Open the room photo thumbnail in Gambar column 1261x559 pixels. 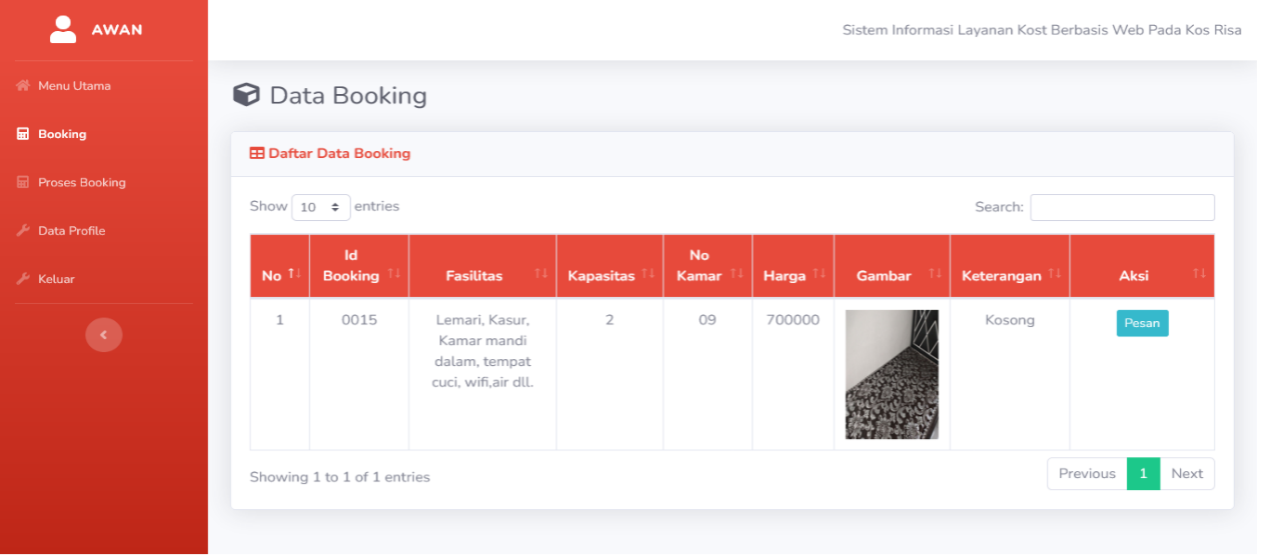tap(892, 374)
